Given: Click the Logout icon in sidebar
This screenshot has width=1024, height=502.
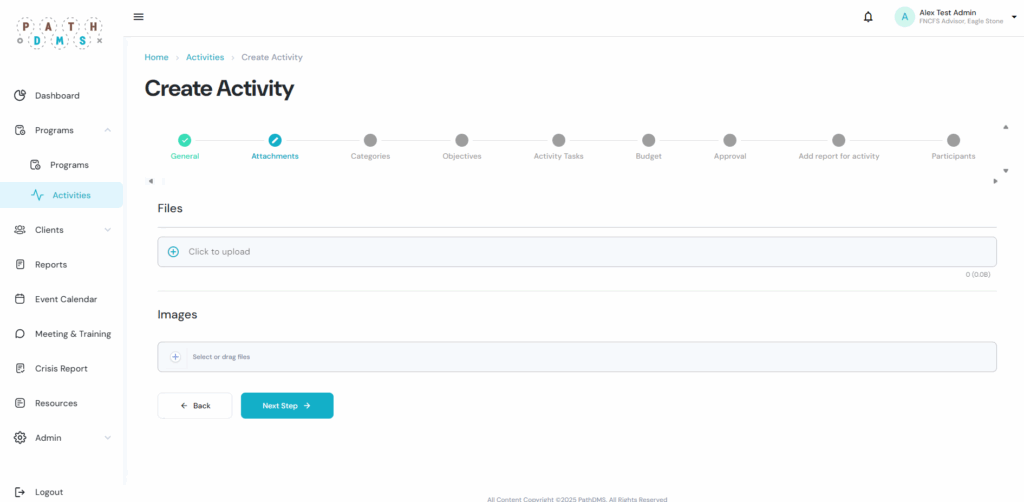Looking at the screenshot, I should (20, 492).
